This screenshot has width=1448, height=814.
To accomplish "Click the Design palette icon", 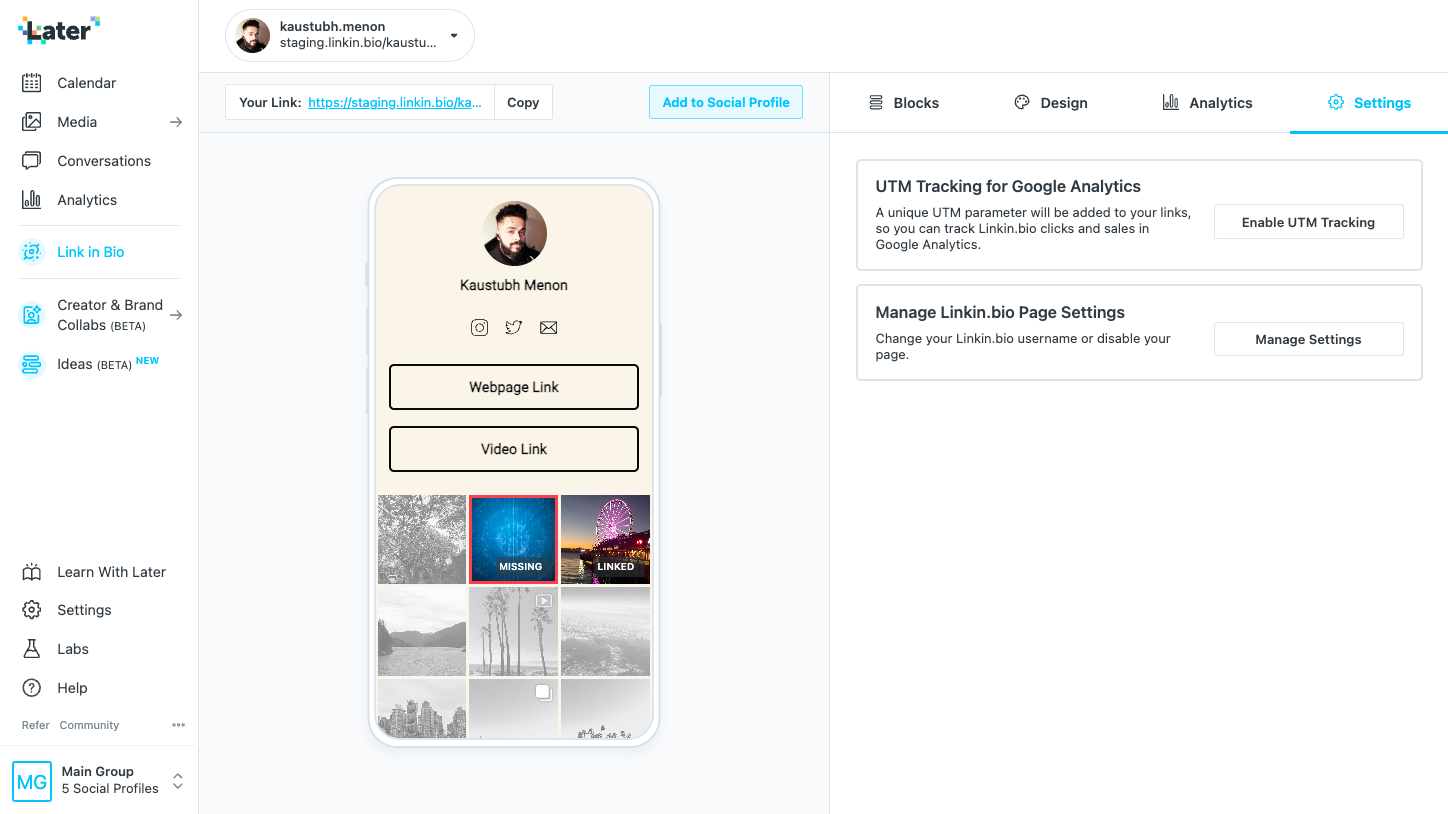I will tap(1022, 102).
